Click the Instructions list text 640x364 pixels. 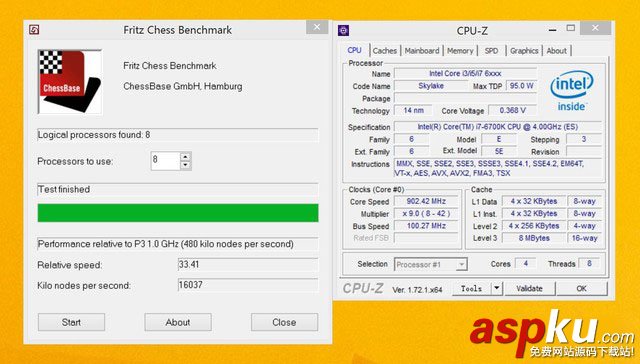pos(498,168)
